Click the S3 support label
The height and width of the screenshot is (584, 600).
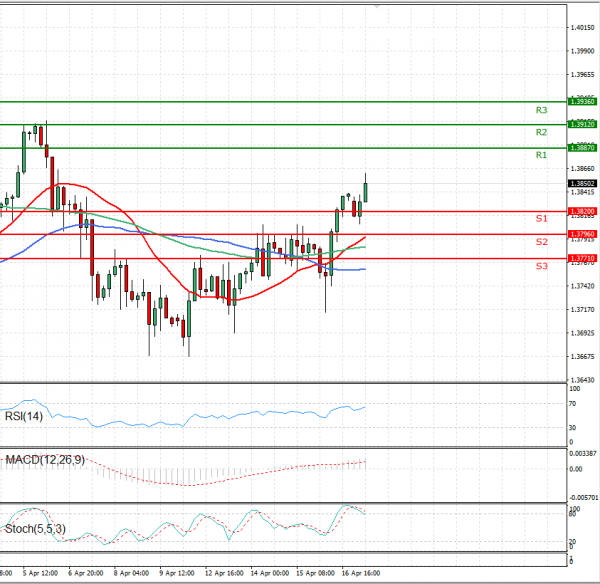(541, 266)
